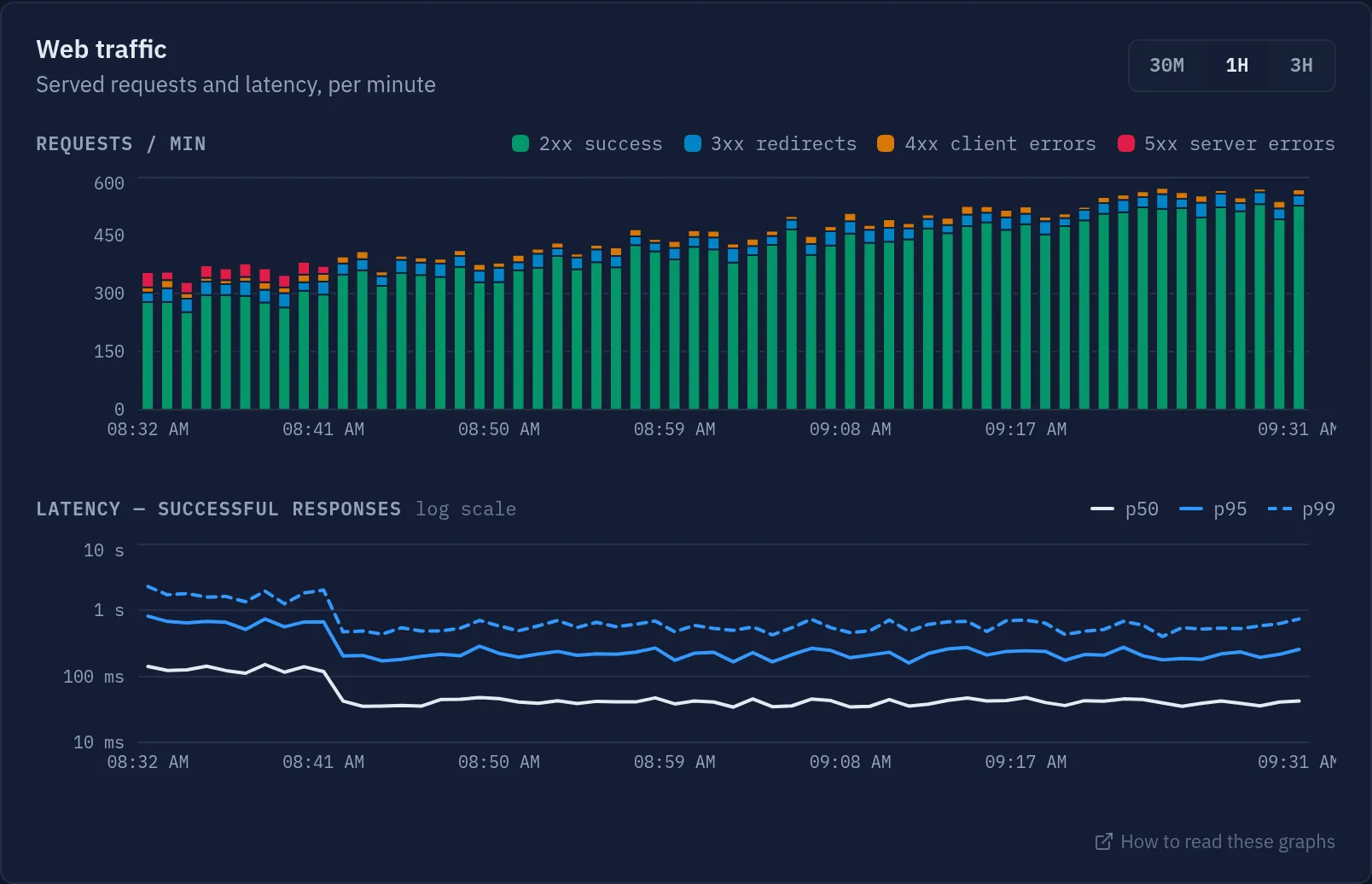Toggle the 3xx redirects legend swatch
1372x884 pixels.
pyautogui.click(x=693, y=143)
